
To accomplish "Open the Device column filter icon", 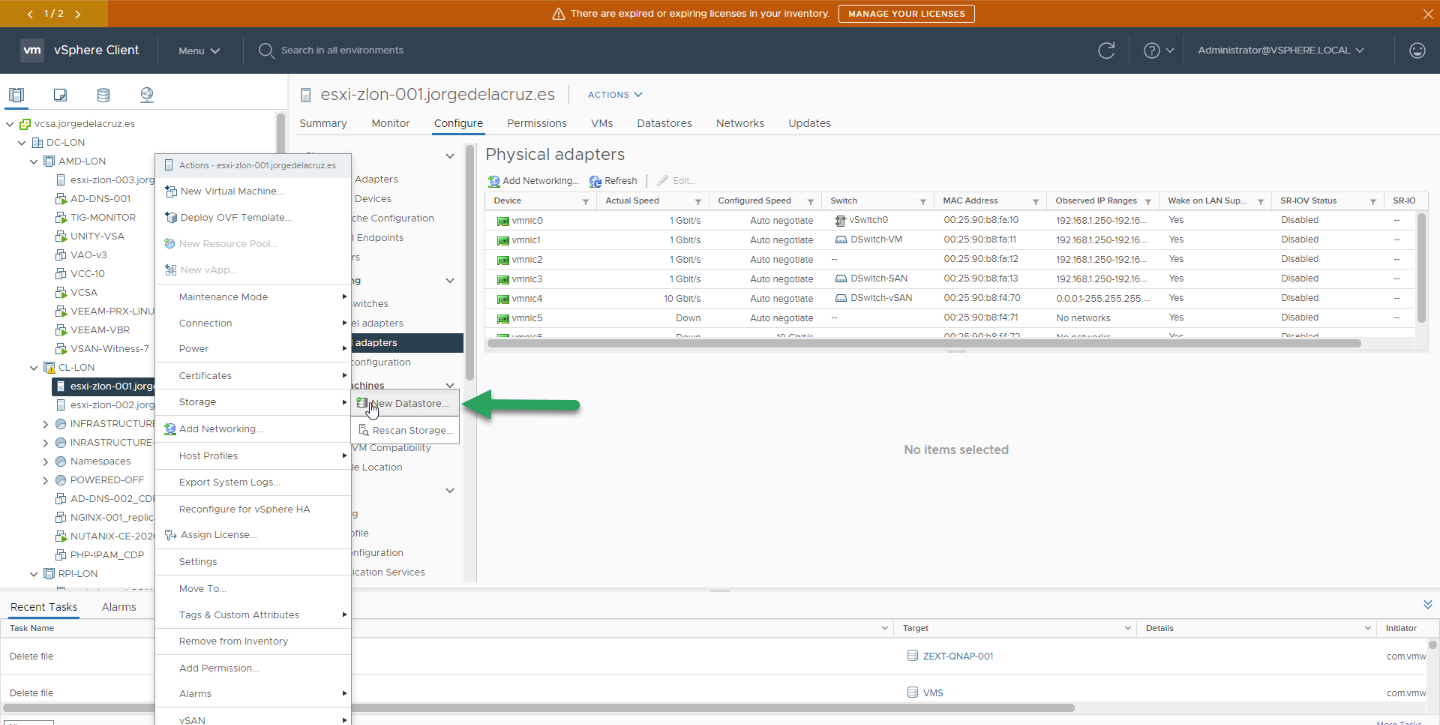I will [586, 201].
